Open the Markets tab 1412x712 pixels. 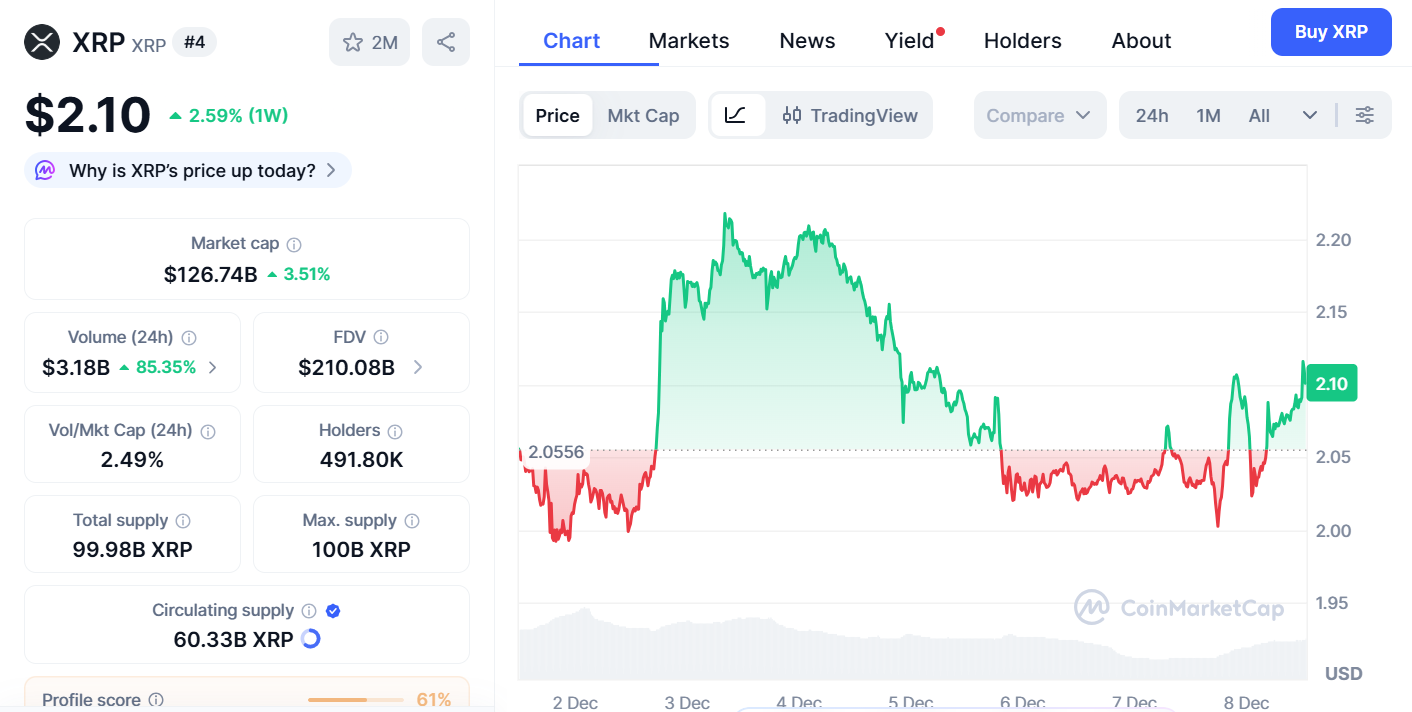[x=689, y=41]
